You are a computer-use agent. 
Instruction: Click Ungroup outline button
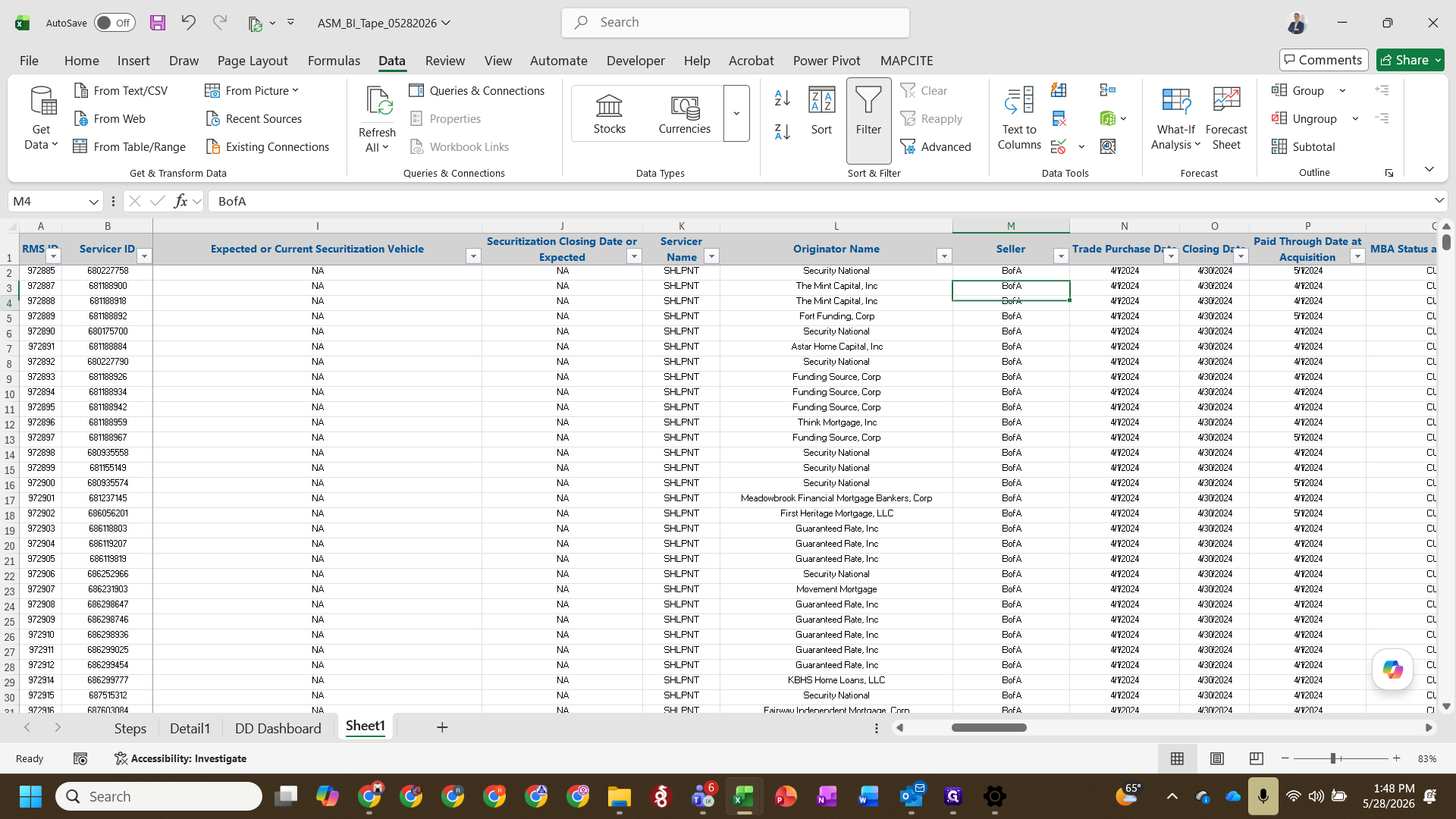pyautogui.click(x=1305, y=119)
